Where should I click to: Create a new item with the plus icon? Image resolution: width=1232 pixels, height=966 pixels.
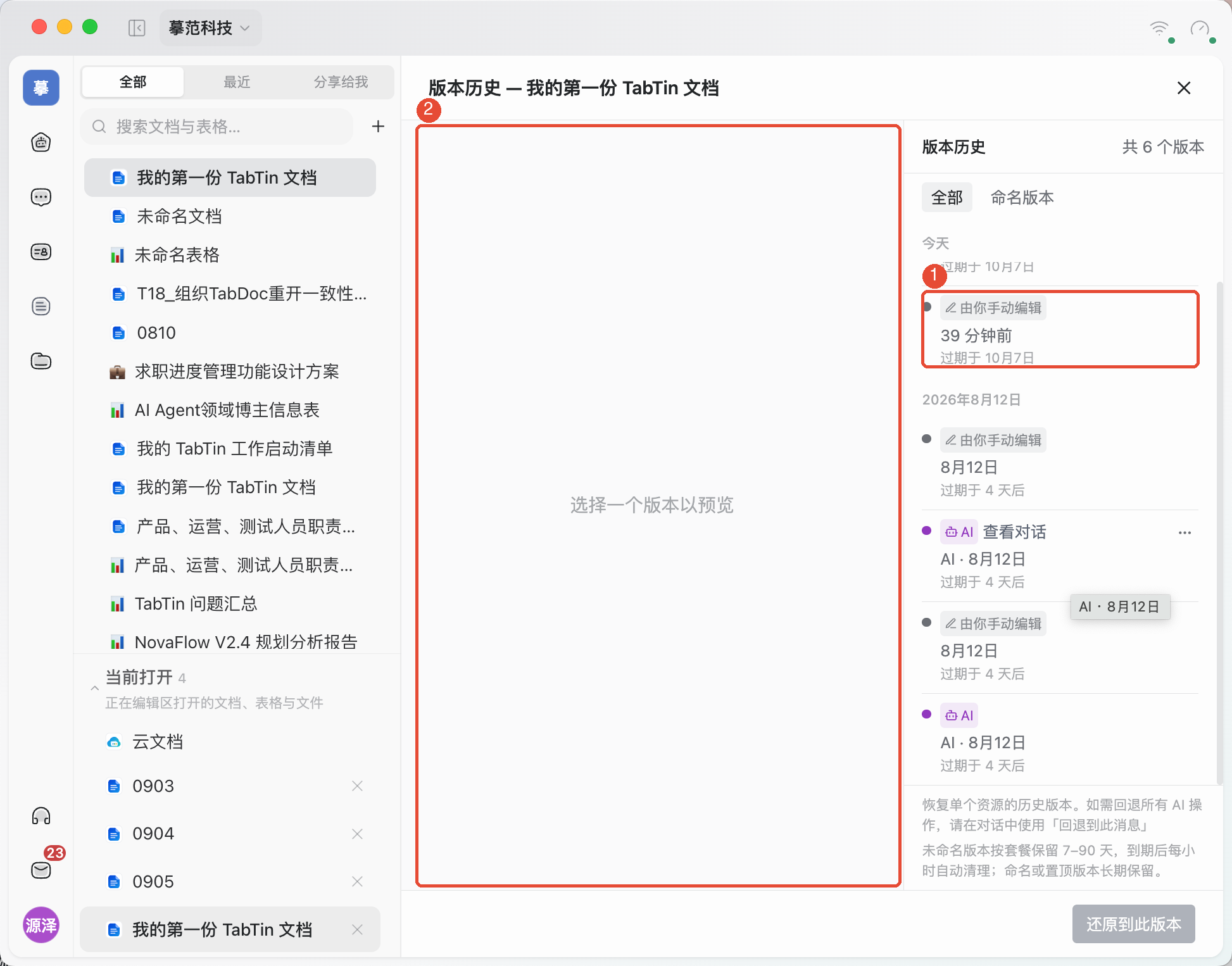coord(378,127)
